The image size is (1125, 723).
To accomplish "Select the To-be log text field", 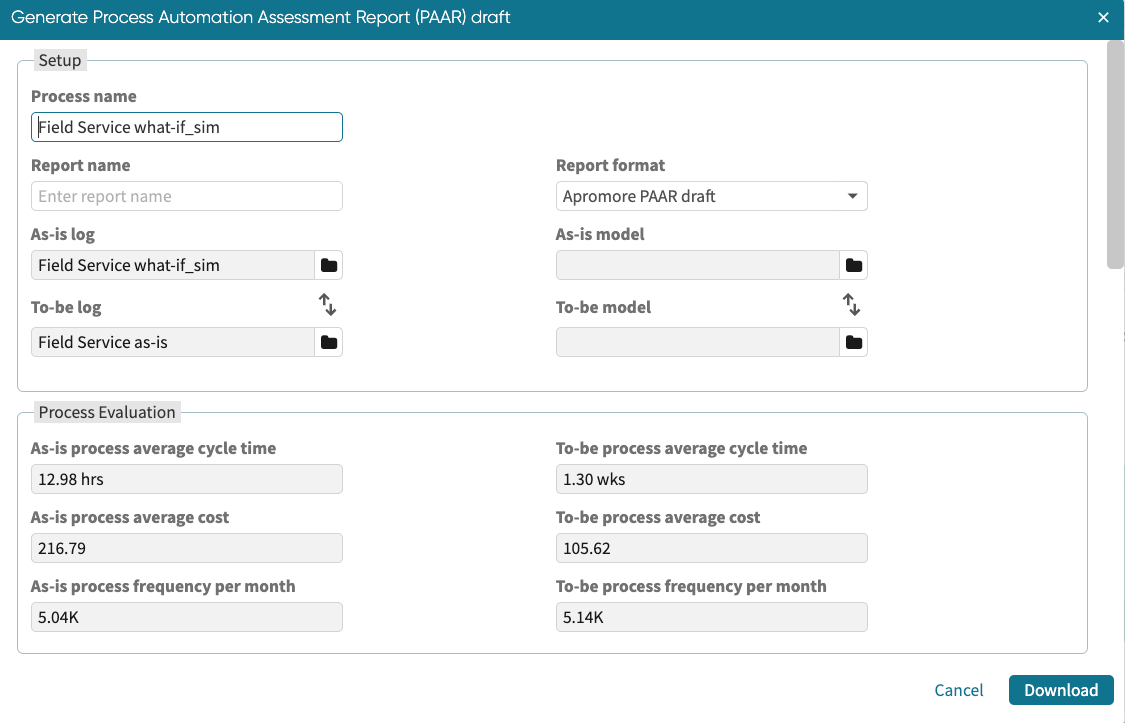I will pos(172,342).
